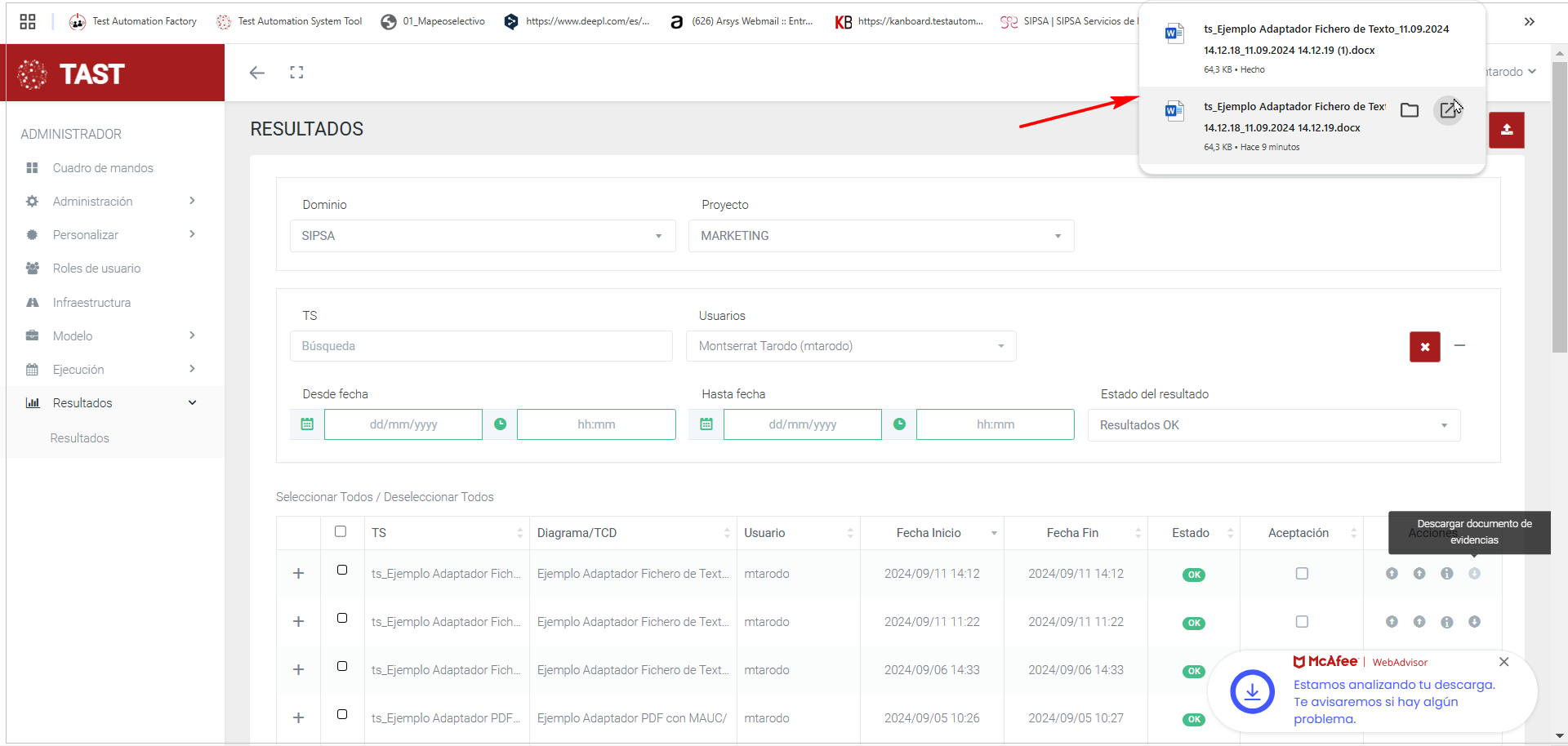Click the back arrow icon

click(x=257, y=73)
